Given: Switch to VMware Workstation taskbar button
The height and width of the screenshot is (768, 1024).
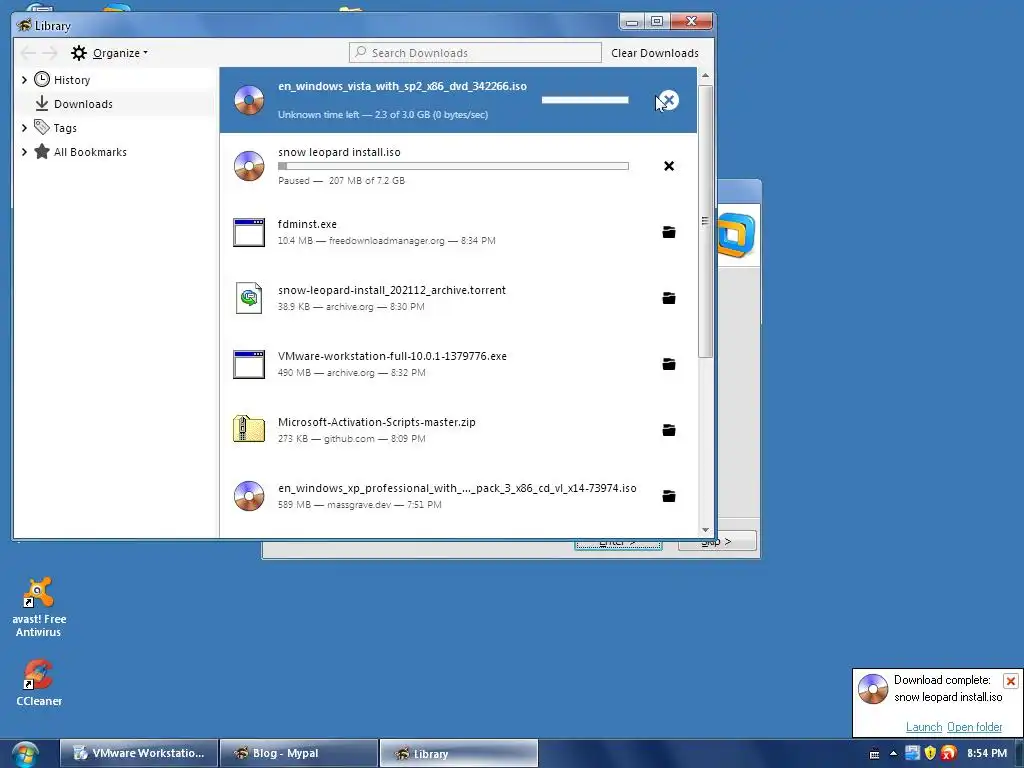Looking at the screenshot, I should 139,754.
